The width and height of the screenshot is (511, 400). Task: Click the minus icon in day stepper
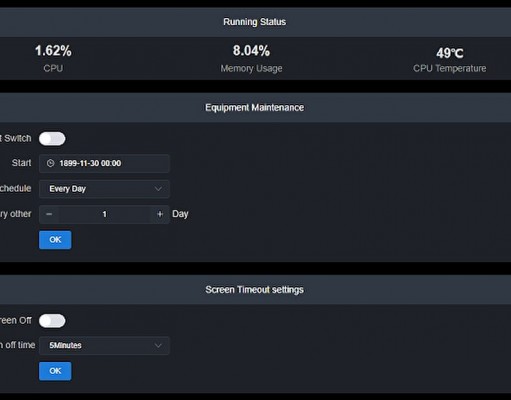pos(49,214)
